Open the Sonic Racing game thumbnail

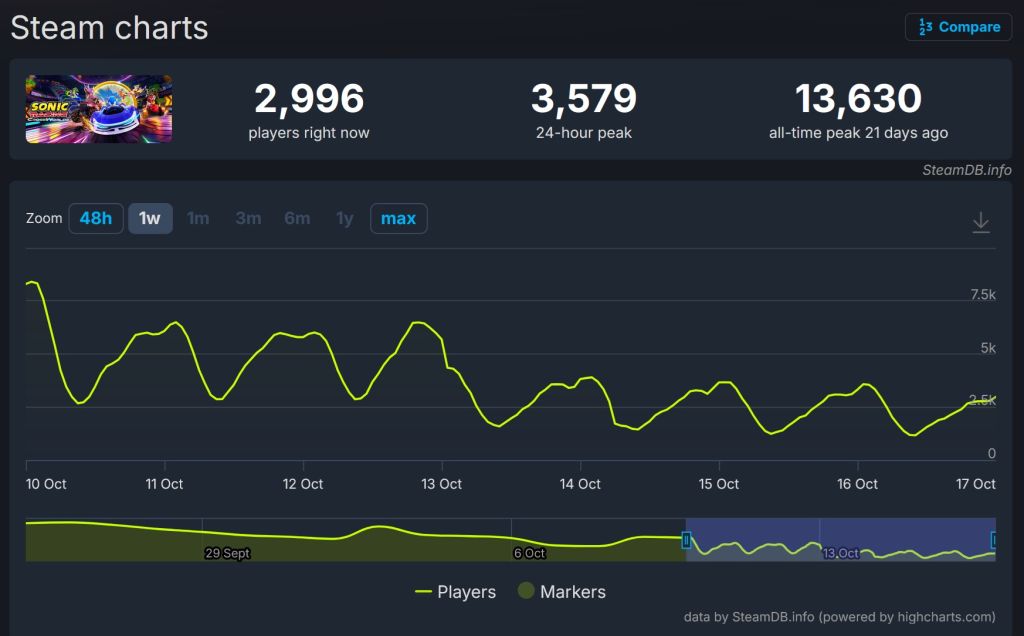point(99,108)
